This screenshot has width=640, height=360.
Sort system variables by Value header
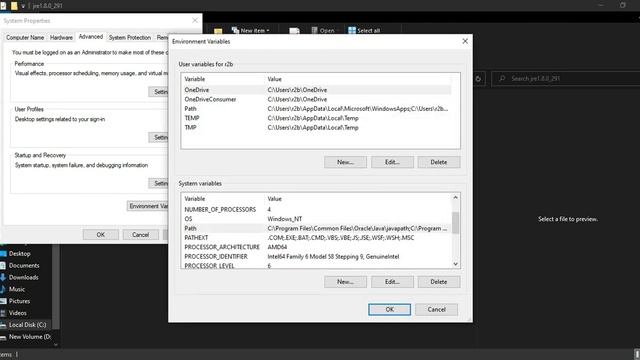pos(358,199)
